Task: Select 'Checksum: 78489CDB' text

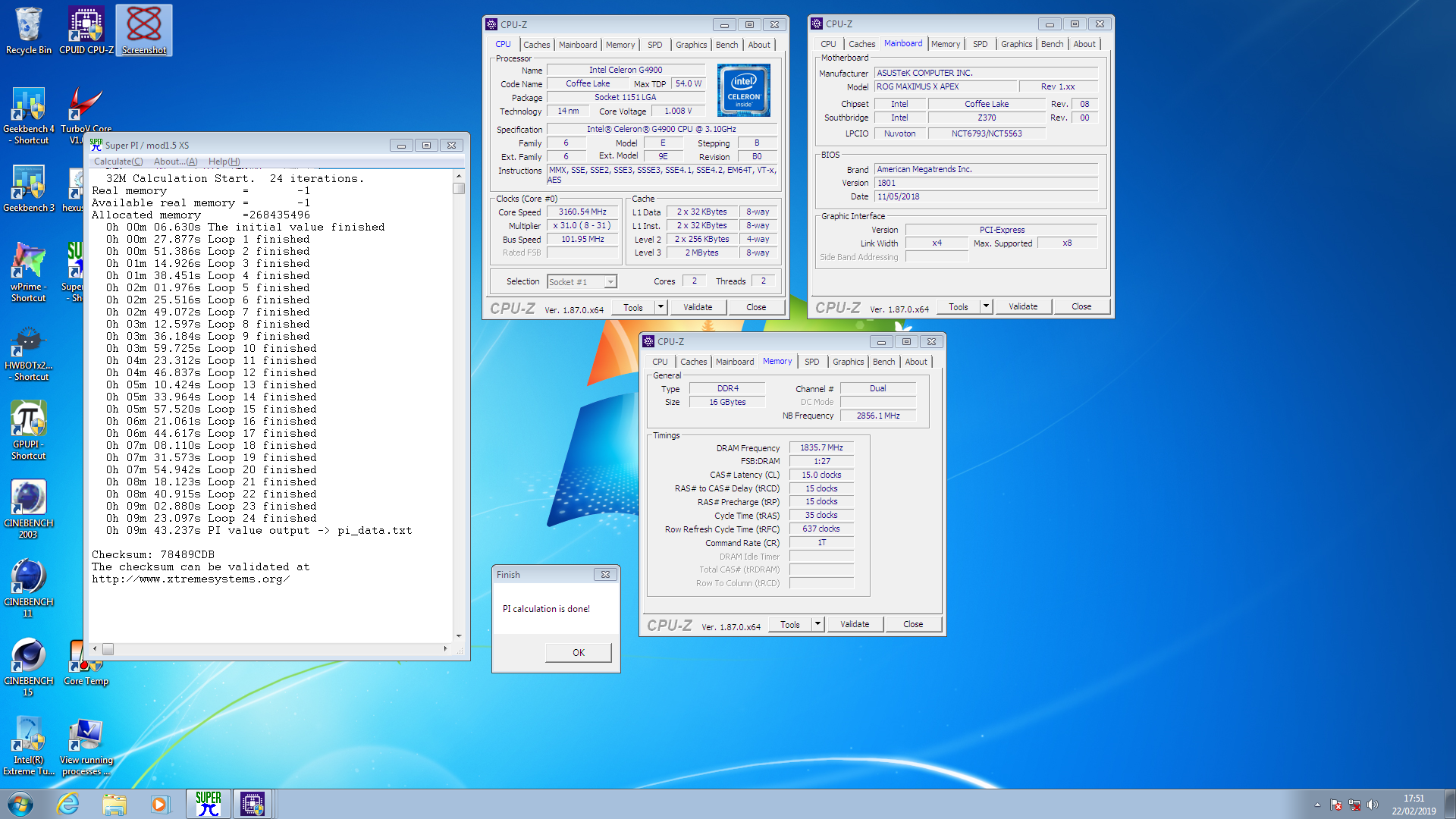Action: click(153, 555)
